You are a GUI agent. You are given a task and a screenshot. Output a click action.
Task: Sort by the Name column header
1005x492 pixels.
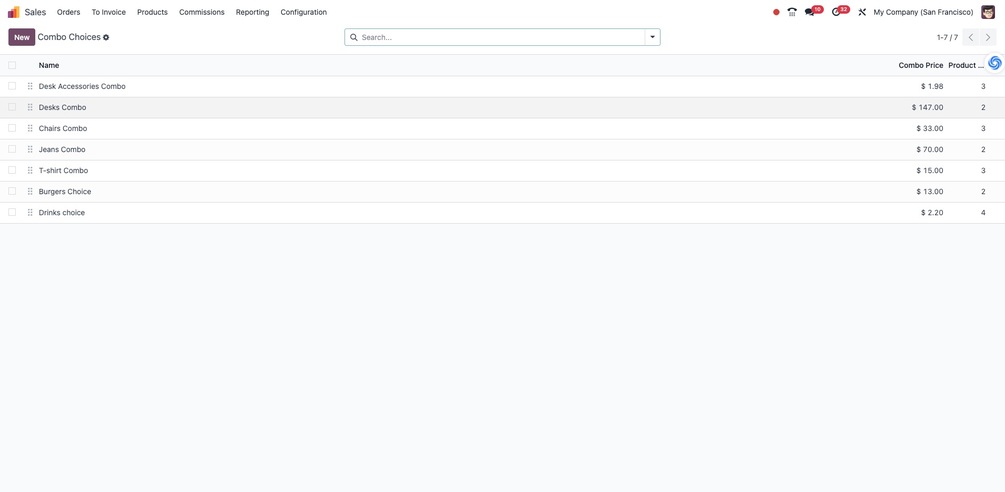pyautogui.click(x=49, y=65)
